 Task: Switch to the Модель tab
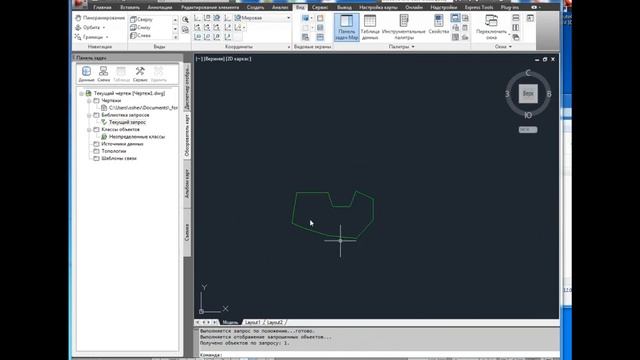[x=230, y=322]
